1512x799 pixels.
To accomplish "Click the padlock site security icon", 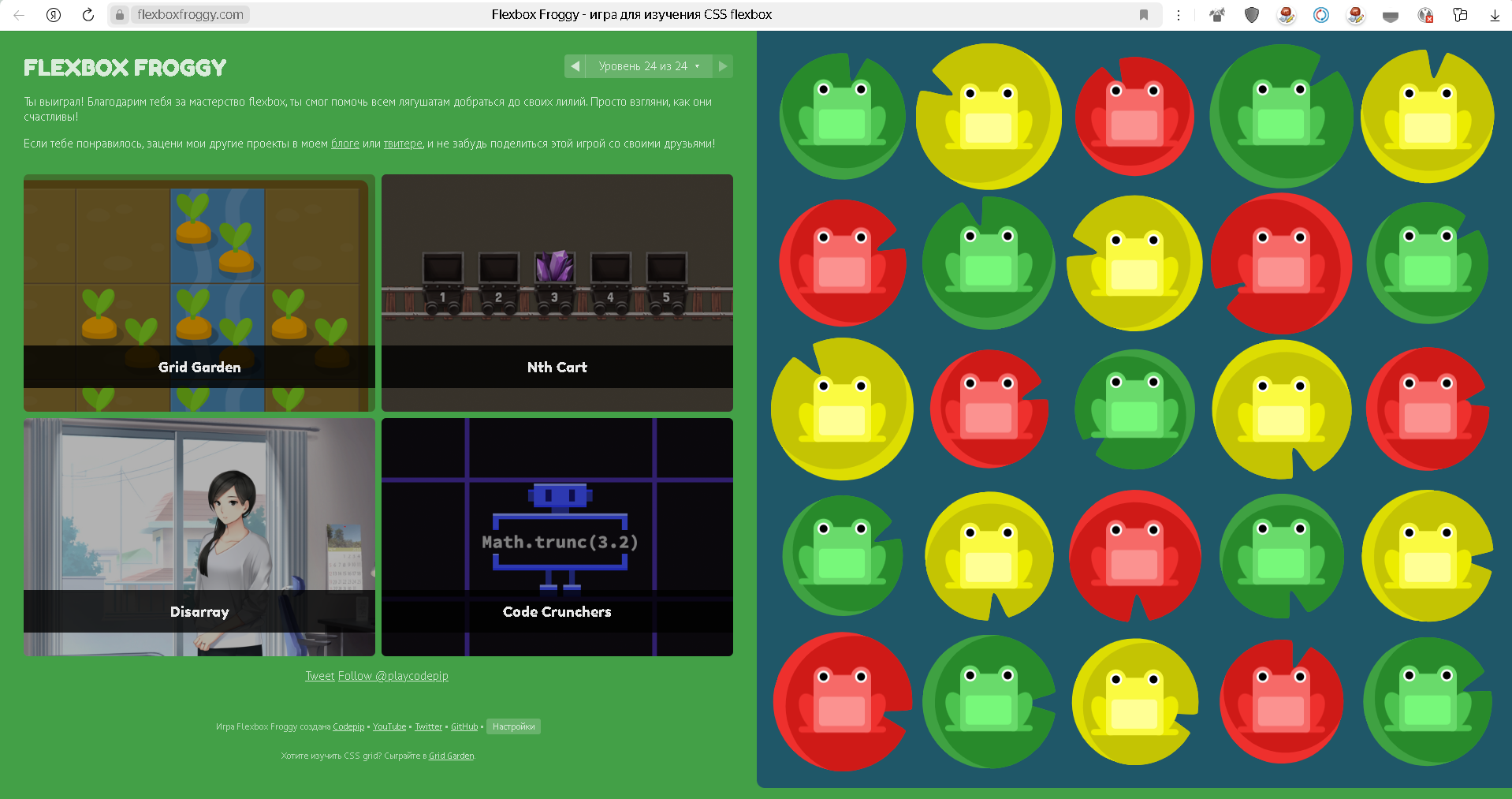I will (x=120, y=14).
